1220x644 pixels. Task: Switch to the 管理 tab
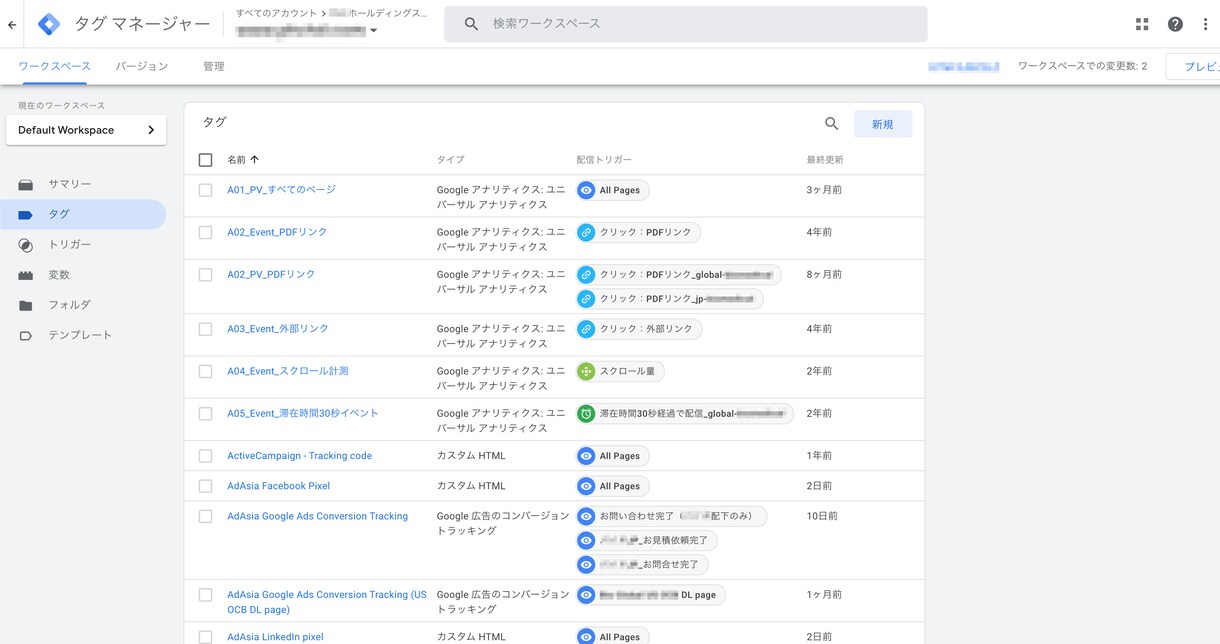214,66
